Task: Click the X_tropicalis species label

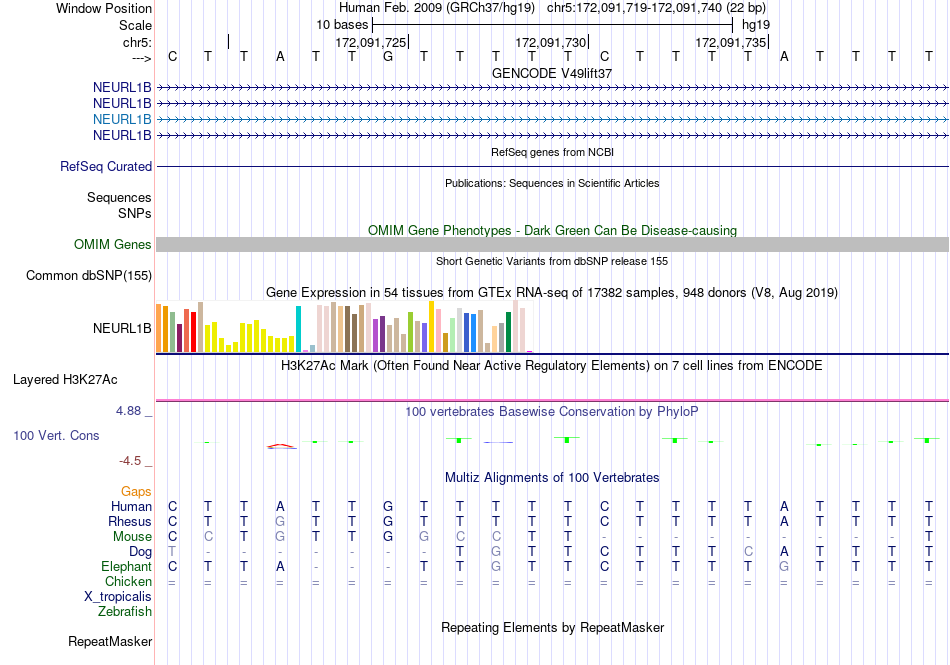Action: [118, 597]
